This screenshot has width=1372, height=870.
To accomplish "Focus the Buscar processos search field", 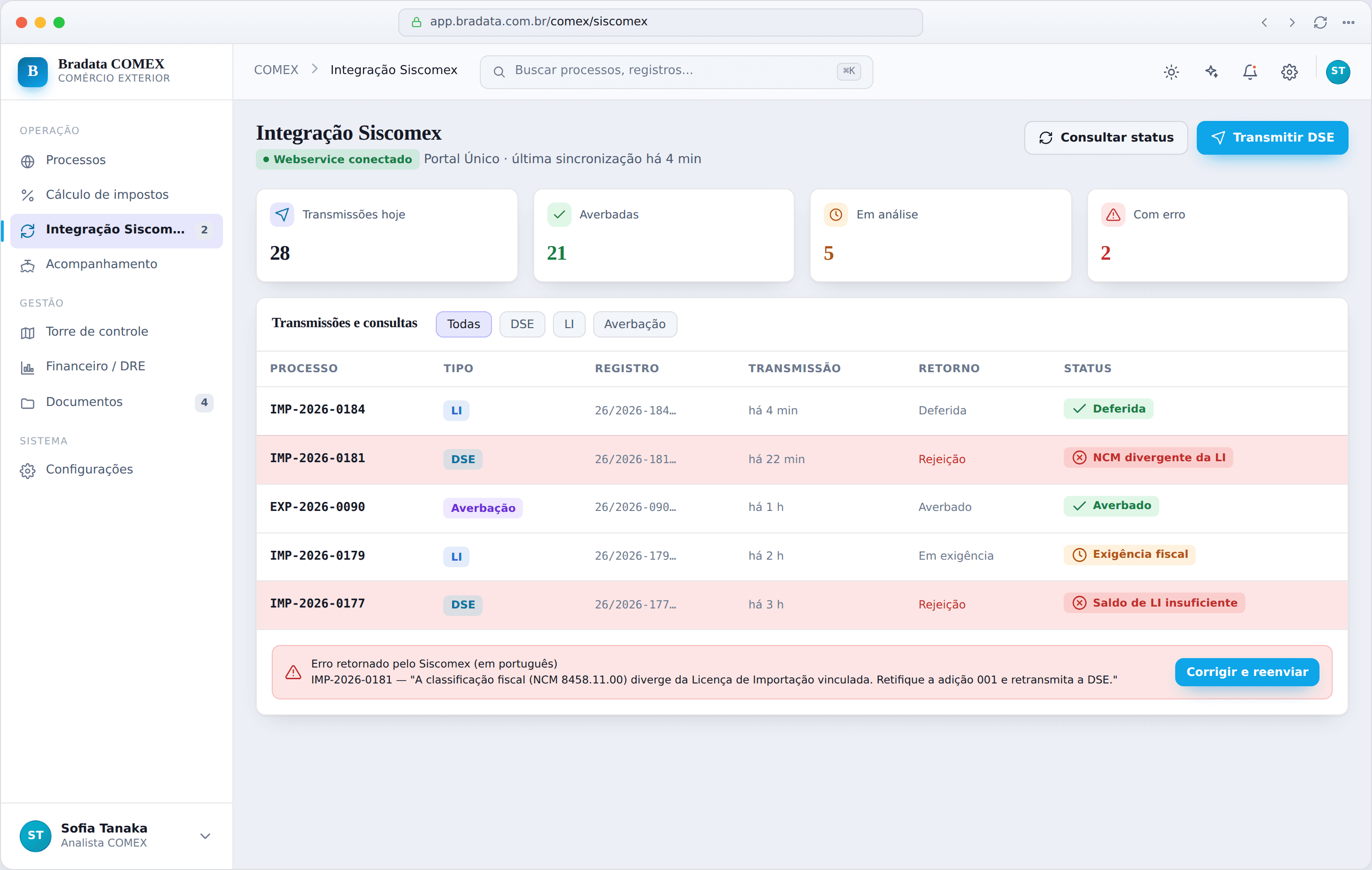I will (x=676, y=71).
